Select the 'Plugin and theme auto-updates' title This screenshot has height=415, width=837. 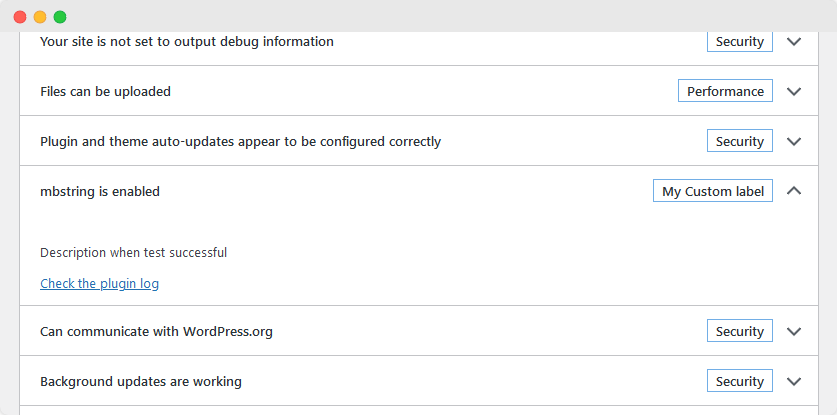tap(240, 142)
